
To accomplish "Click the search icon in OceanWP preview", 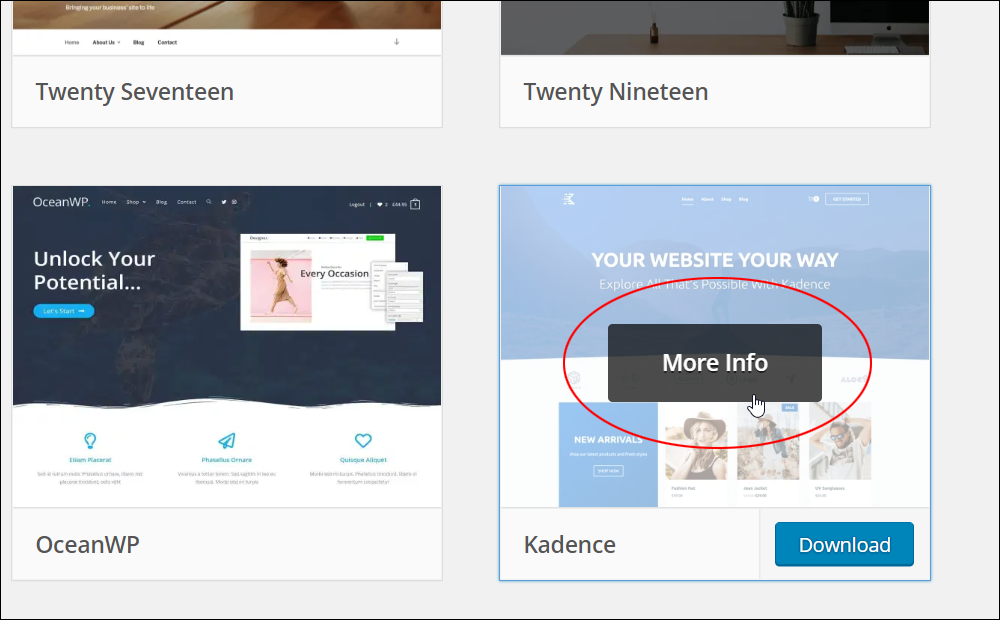I will click(x=209, y=202).
